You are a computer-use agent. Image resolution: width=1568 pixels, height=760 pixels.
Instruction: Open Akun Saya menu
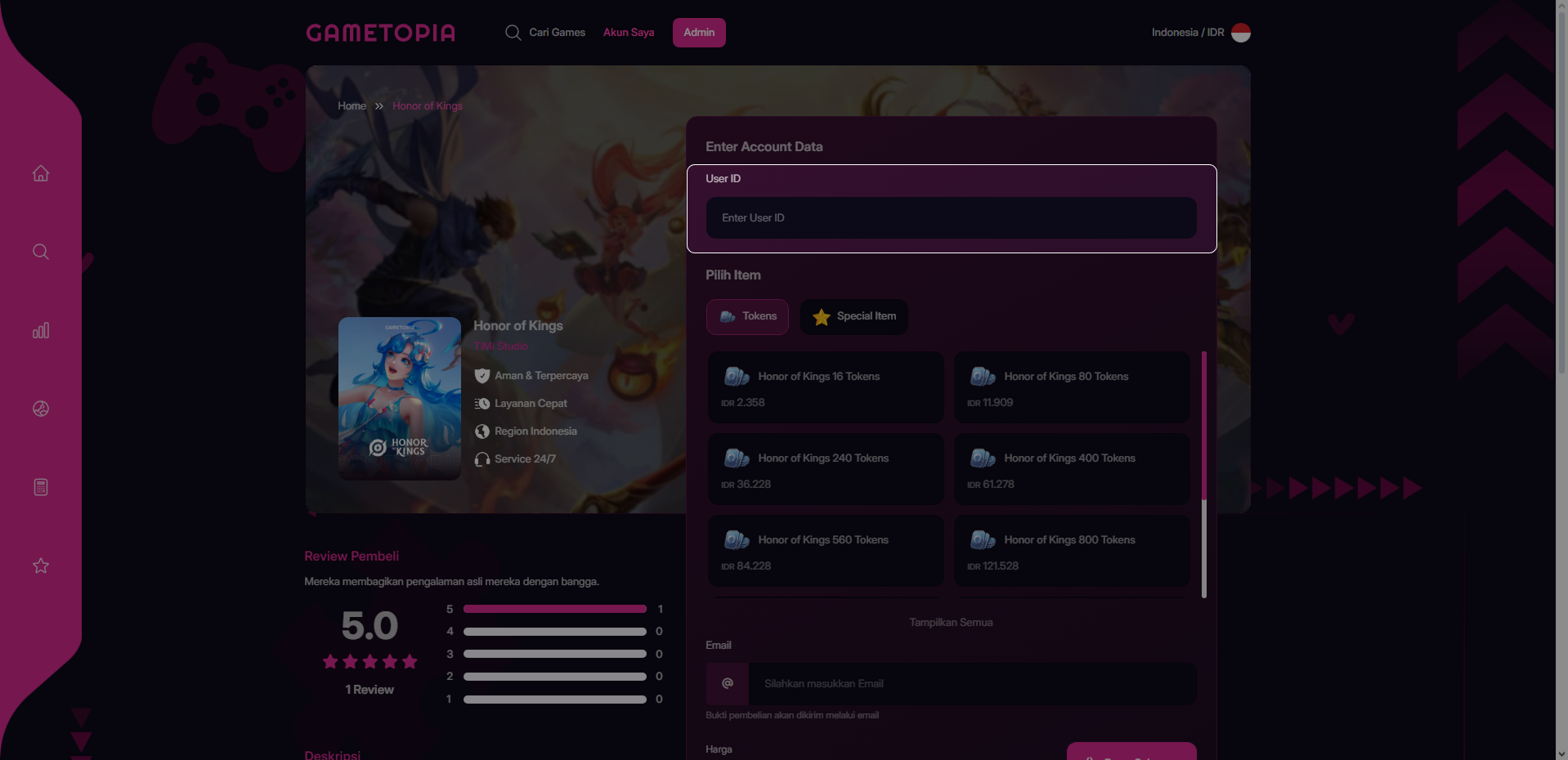pos(629,33)
